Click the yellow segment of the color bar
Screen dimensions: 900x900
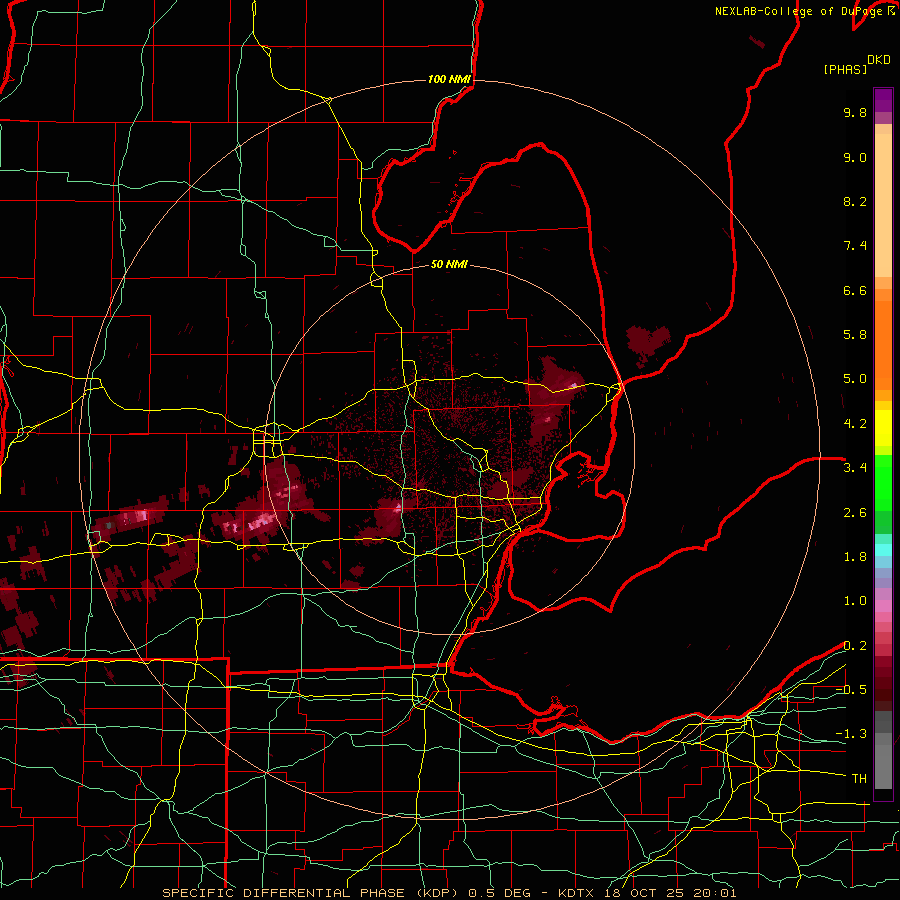[x=883, y=428]
